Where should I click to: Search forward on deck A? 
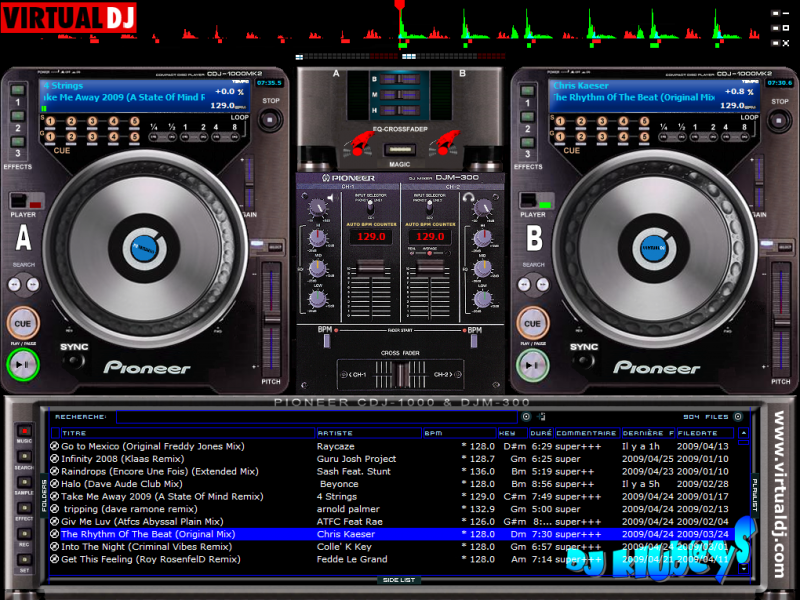32,284
